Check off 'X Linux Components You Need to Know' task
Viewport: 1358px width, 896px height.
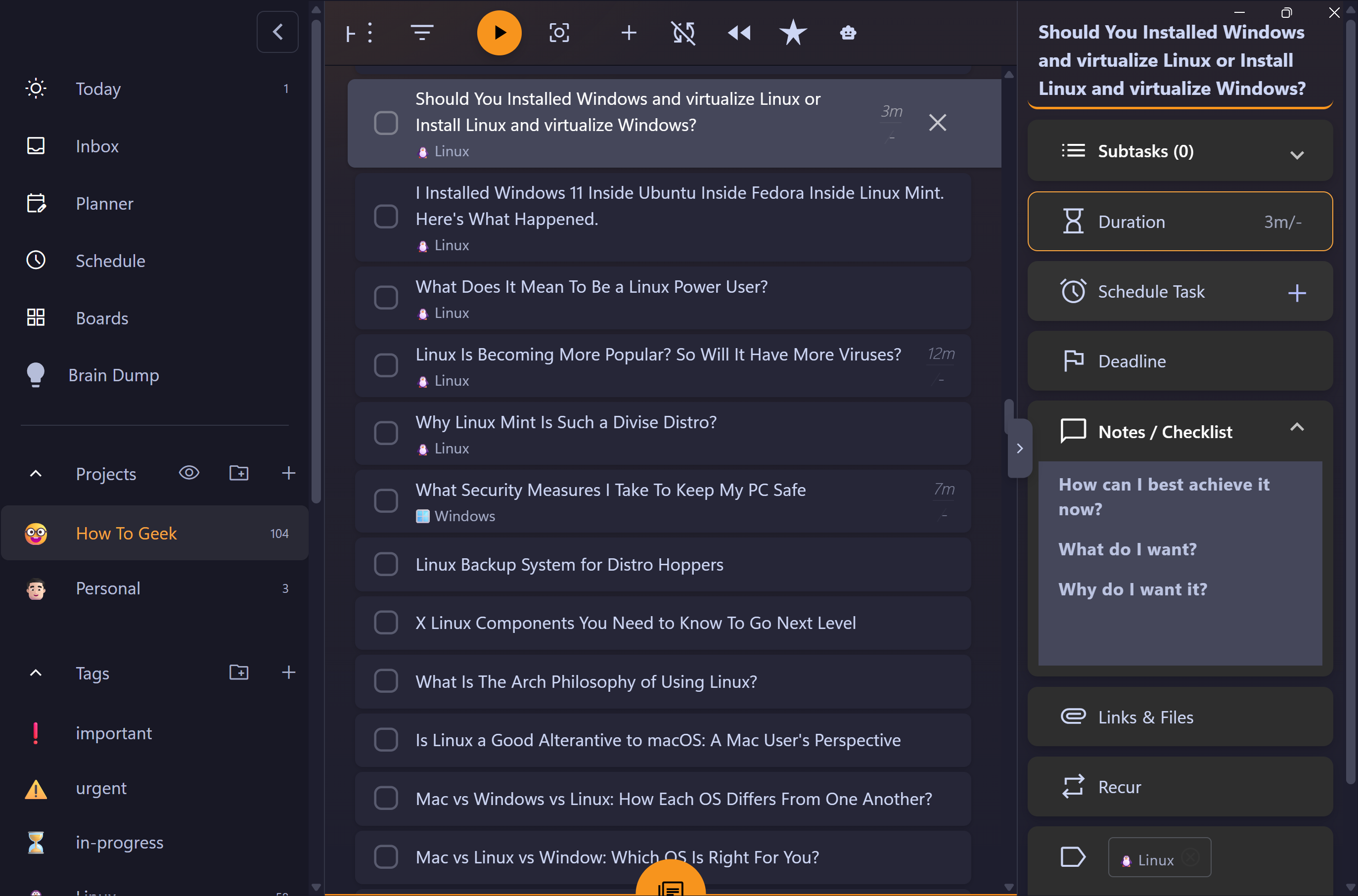(386, 622)
